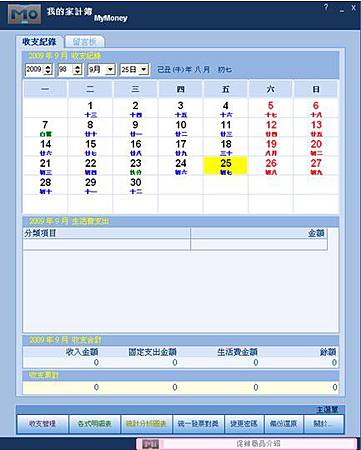Open the 收支管理 button
Screen dimensions: 361x450
pos(42,424)
